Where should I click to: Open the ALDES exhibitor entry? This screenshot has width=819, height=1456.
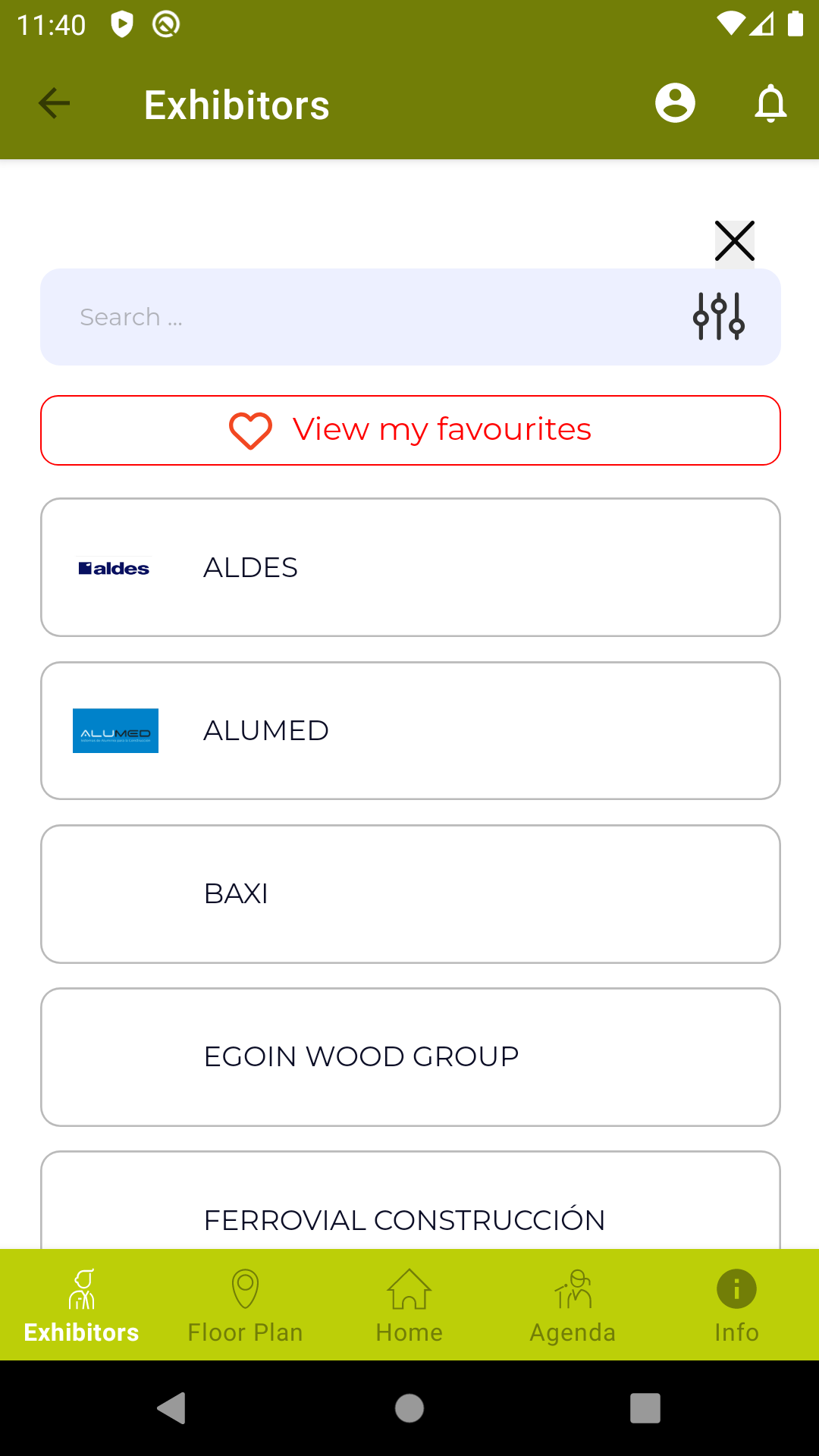(x=410, y=567)
